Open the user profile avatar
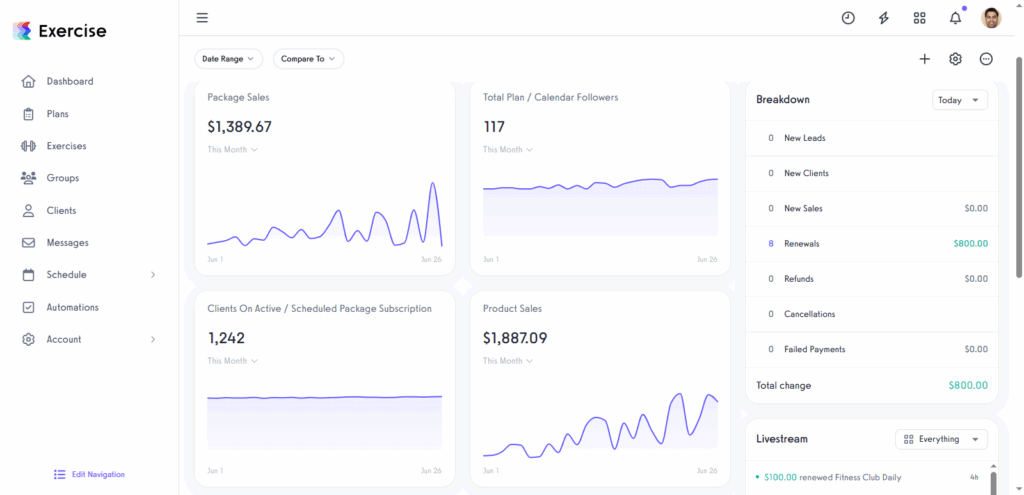The width and height of the screenshot is (1024, 495). point(991,18)
